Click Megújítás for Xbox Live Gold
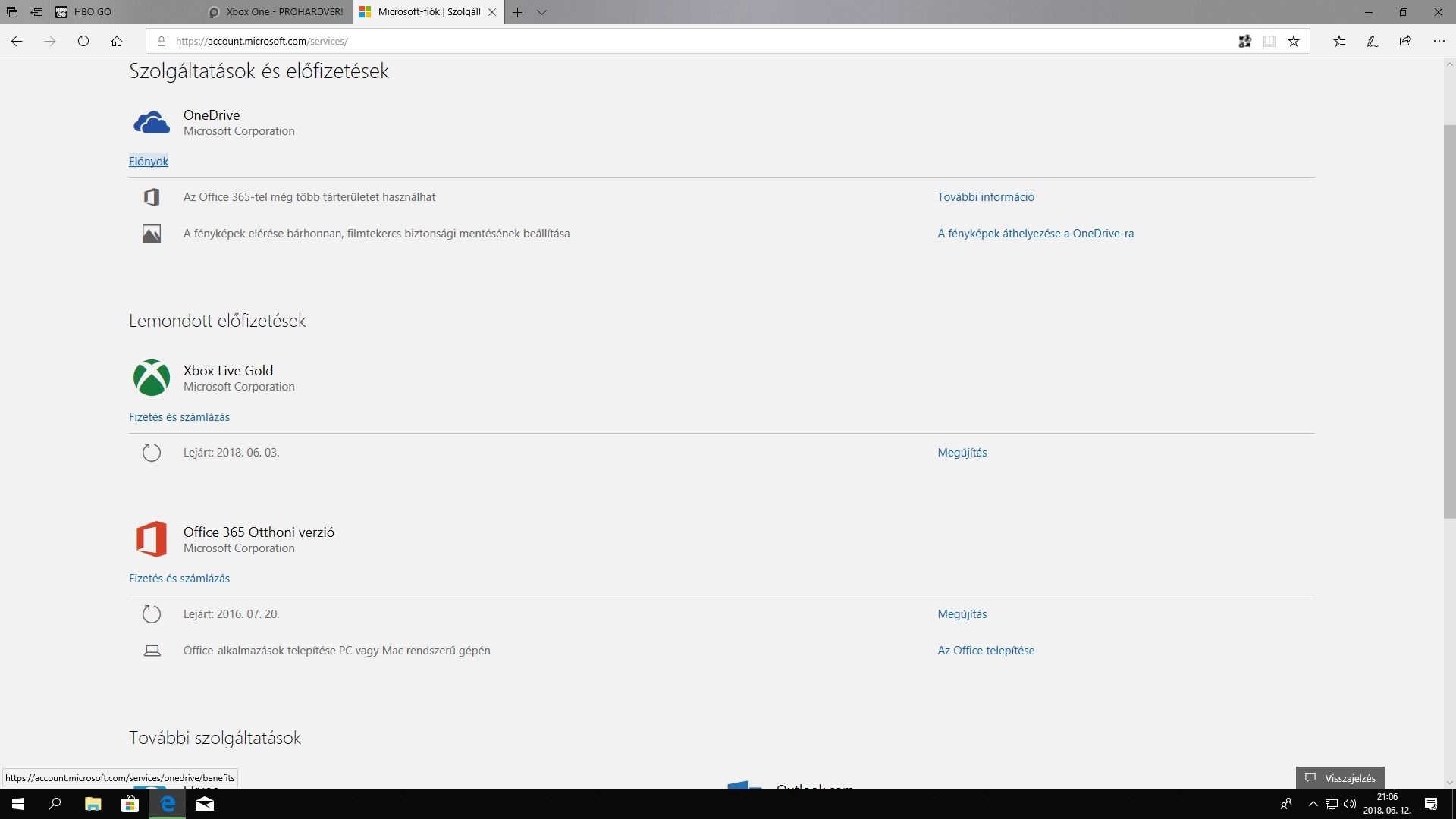1456x819 pixels. pyautogui.click(x=962, y=453)
